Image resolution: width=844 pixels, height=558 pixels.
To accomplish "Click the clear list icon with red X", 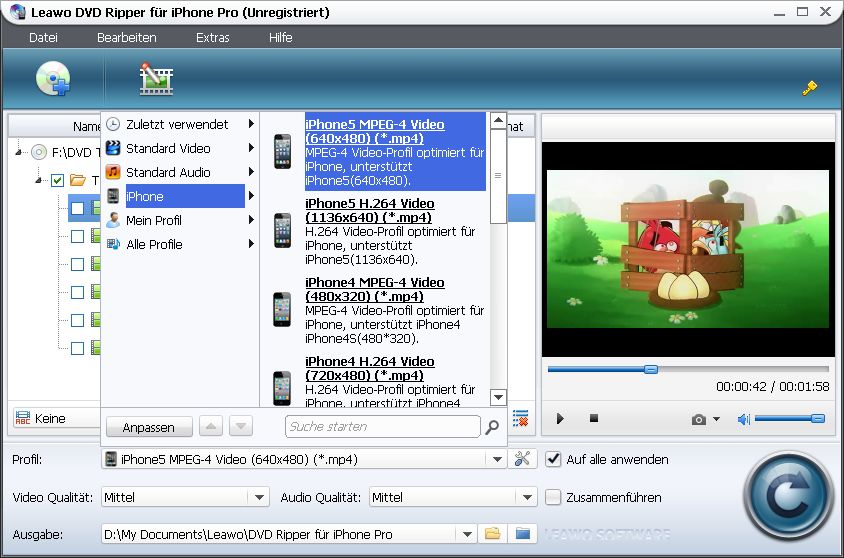I will [520, 419].
